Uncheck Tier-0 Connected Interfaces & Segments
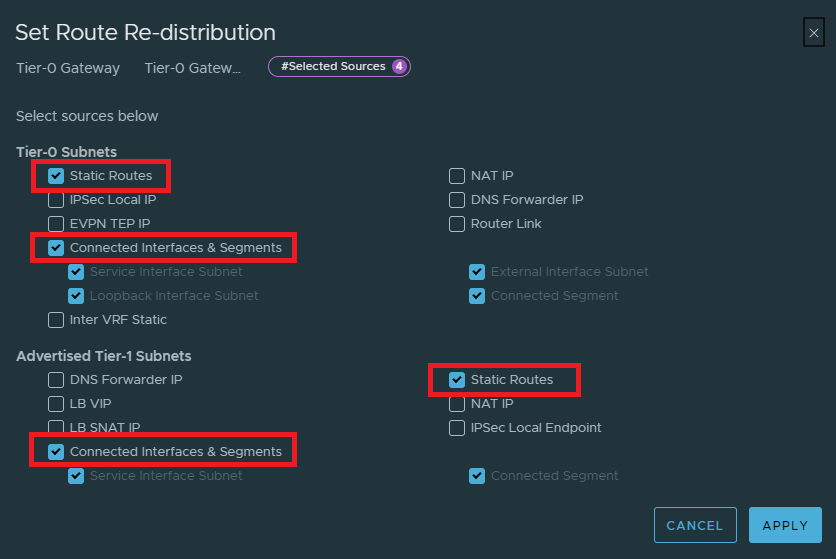 (56, 248)
